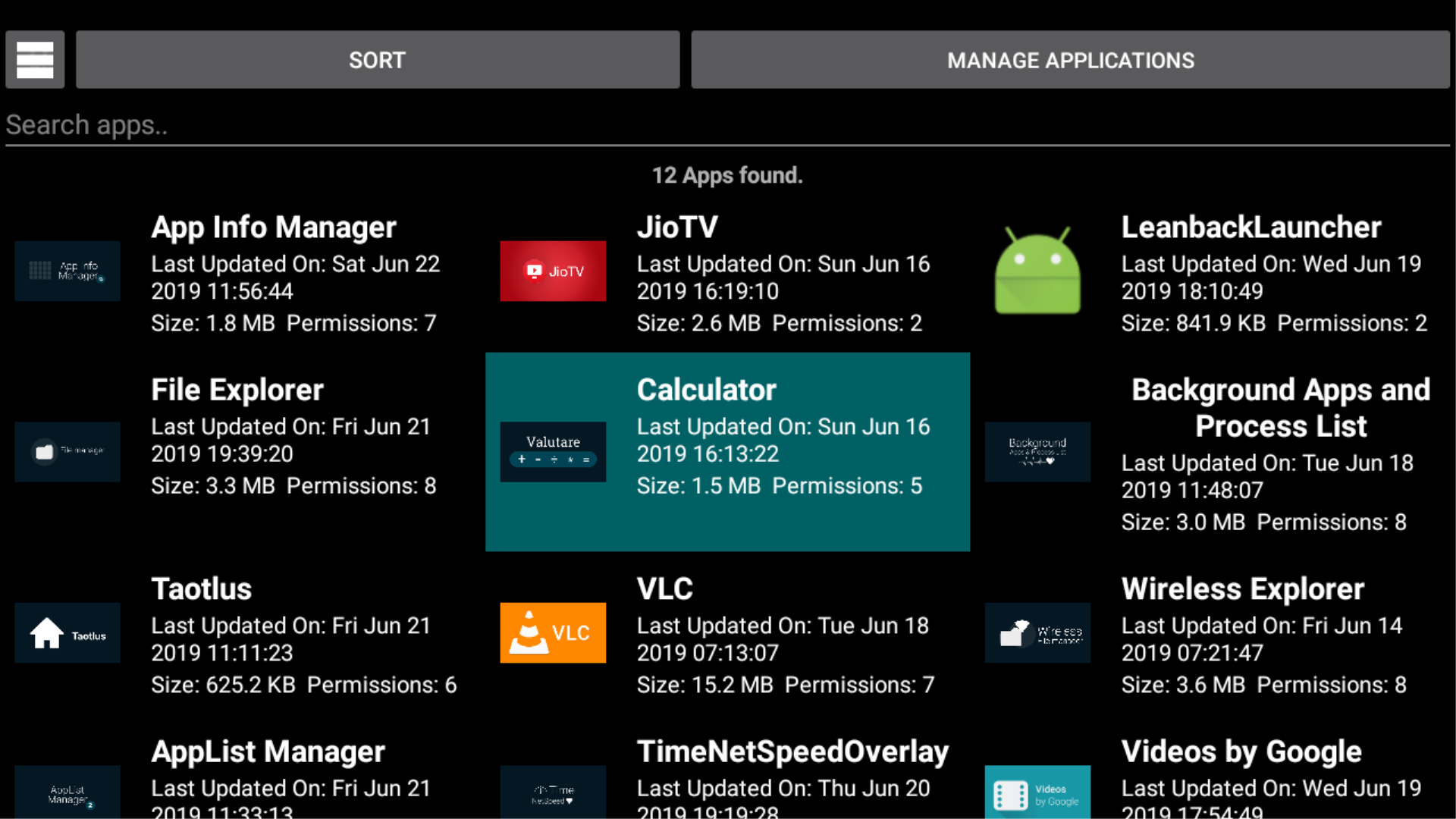Screen dimensions: 1456x819
Task: Click the Taotlus home icon
Action: (x=67, y=632)
